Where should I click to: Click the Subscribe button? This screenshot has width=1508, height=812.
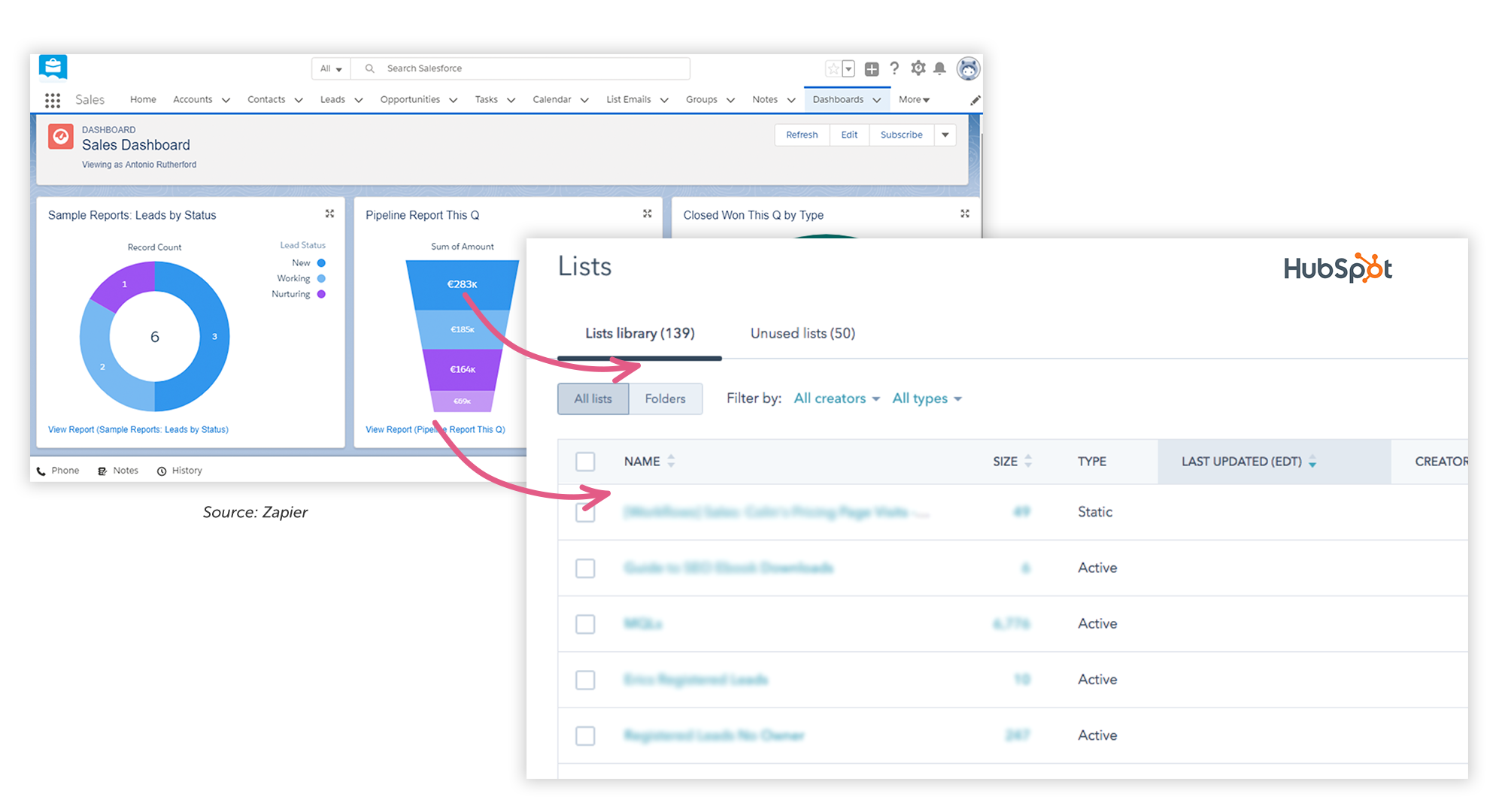[x=901, y=135]
